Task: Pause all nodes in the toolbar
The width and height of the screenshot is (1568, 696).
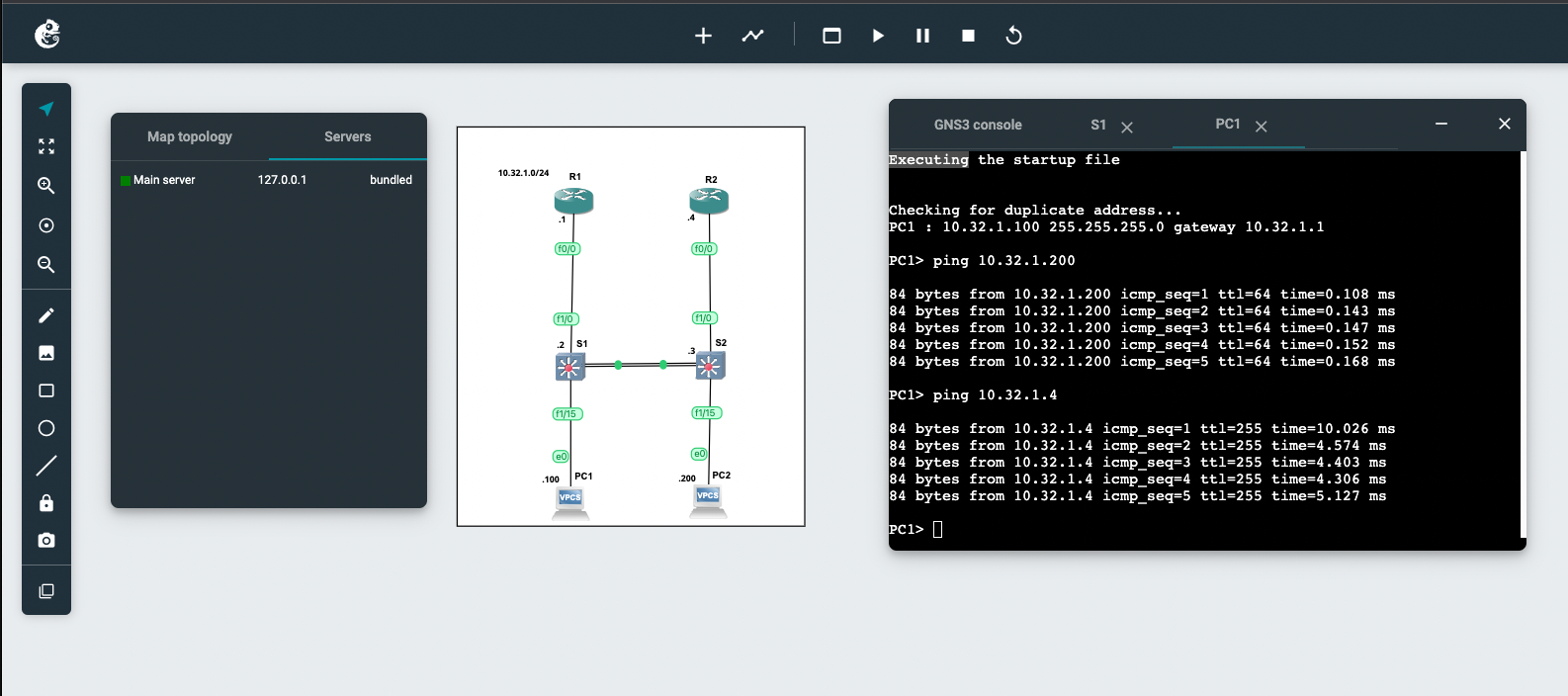Action: click(922, 36)
